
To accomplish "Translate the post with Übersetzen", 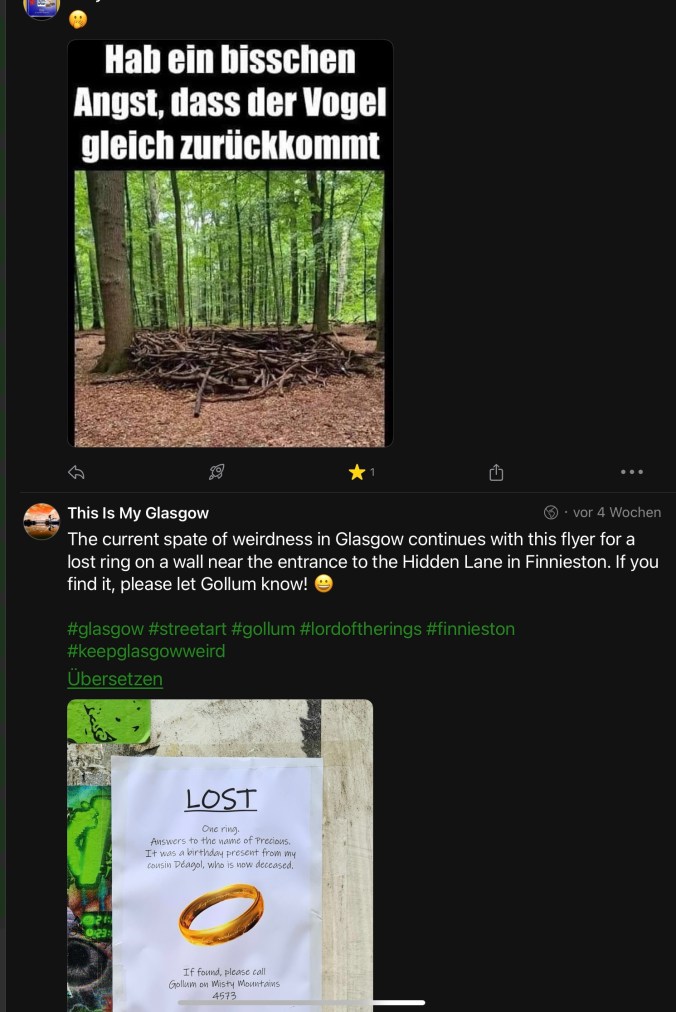I will click(115, 679).
